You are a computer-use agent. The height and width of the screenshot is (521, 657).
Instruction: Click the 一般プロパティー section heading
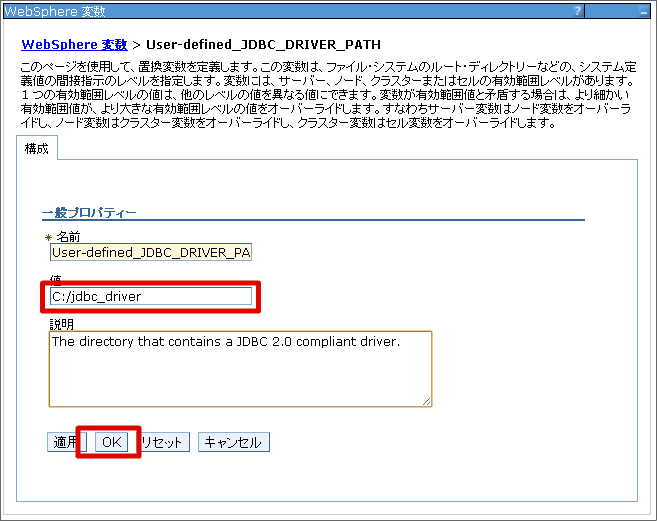[89, 213]
